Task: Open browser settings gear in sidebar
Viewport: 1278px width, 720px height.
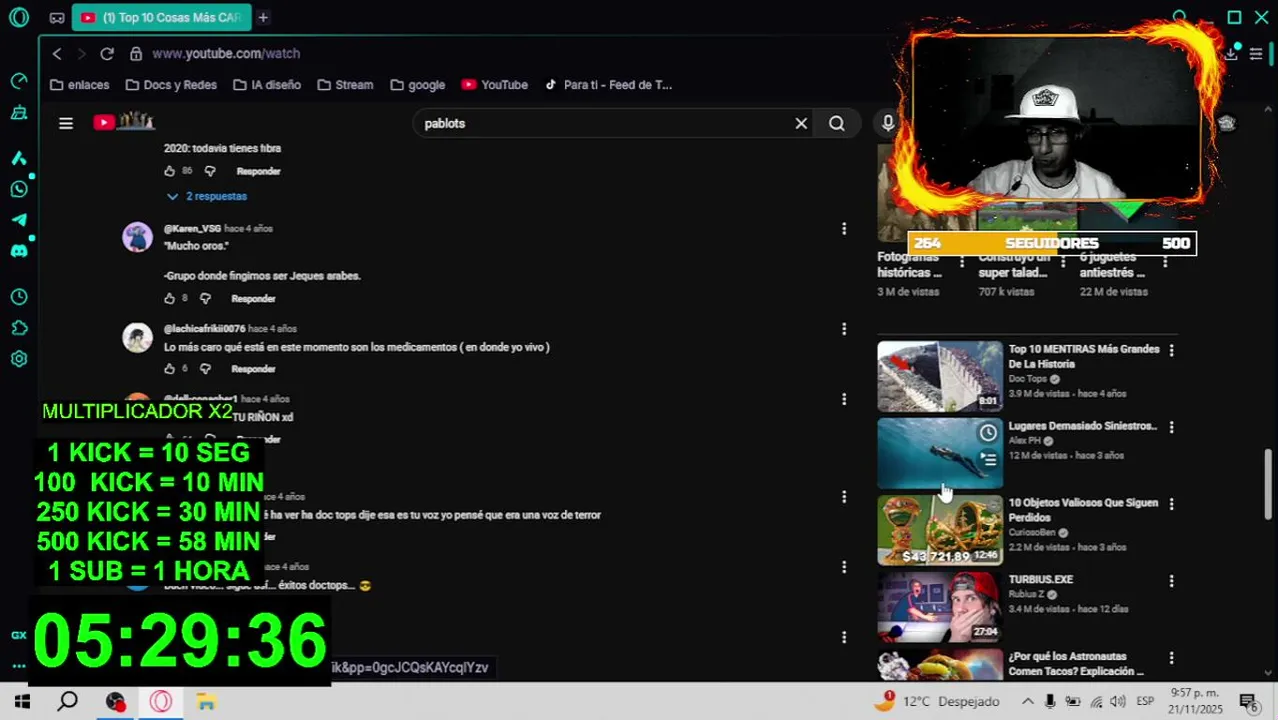Action: pos(18,359)
